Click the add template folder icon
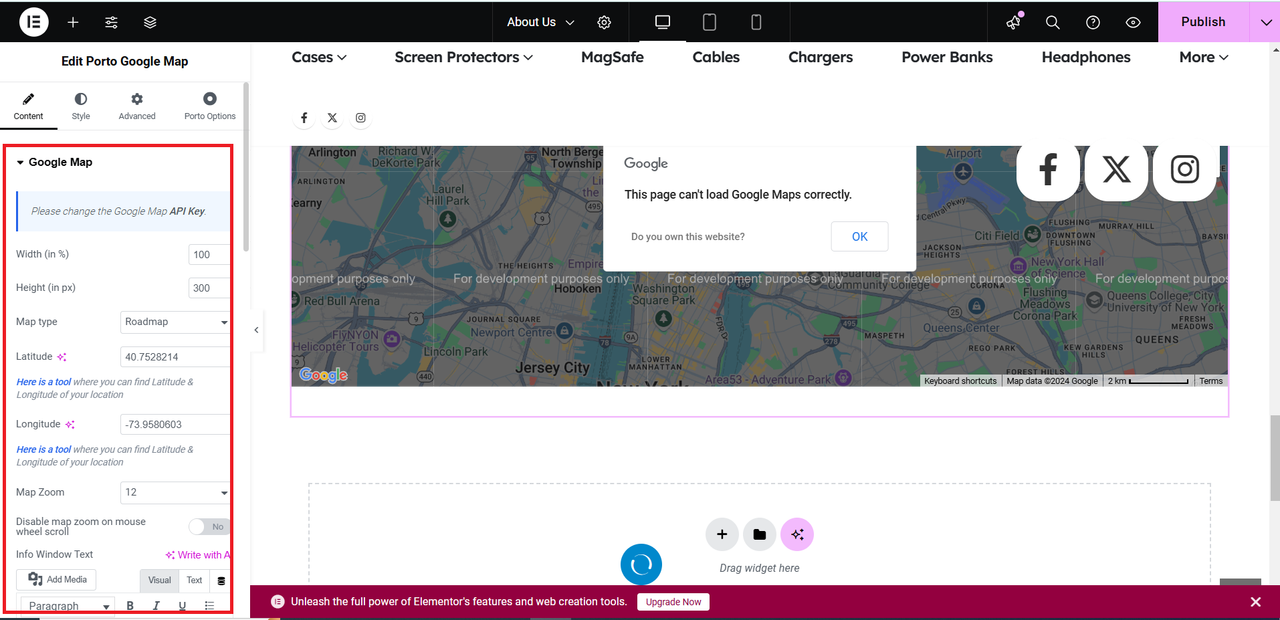This screenshot has height=620, width=1280. tap(759, 535)
